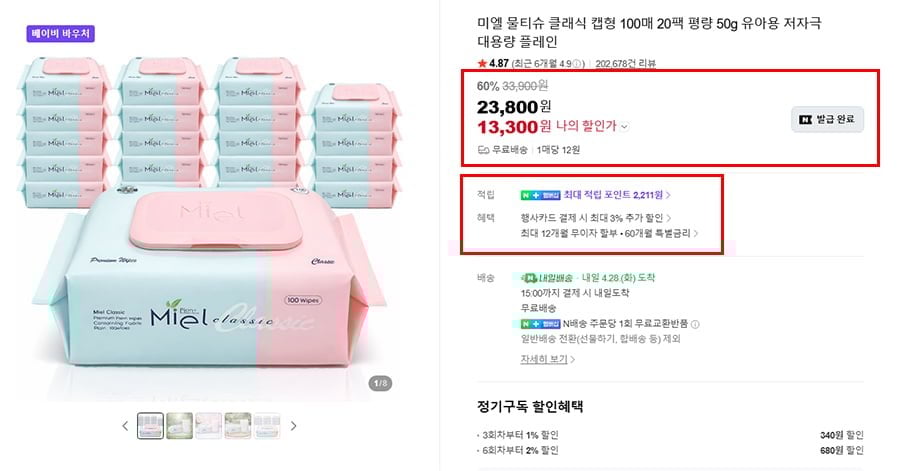Screen dimensions: 900x471
Task: Expand the 나의 할인가 dropdown chevron
Action: click(625, 127)
